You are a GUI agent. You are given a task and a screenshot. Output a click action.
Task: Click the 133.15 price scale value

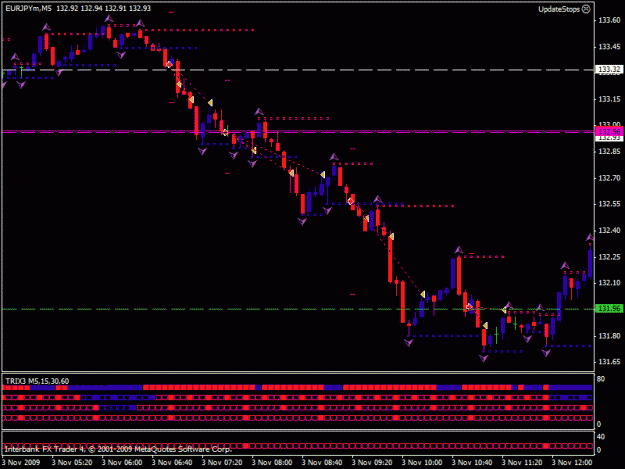click(609, 99)
